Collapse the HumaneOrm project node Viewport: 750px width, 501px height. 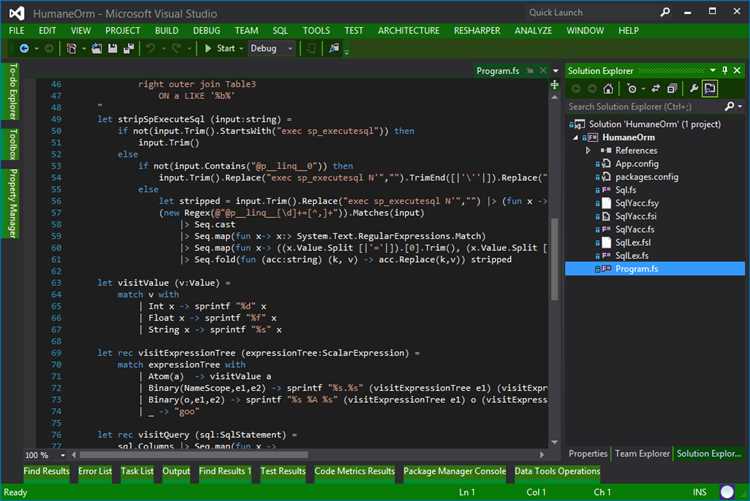[x=576, y=138]
